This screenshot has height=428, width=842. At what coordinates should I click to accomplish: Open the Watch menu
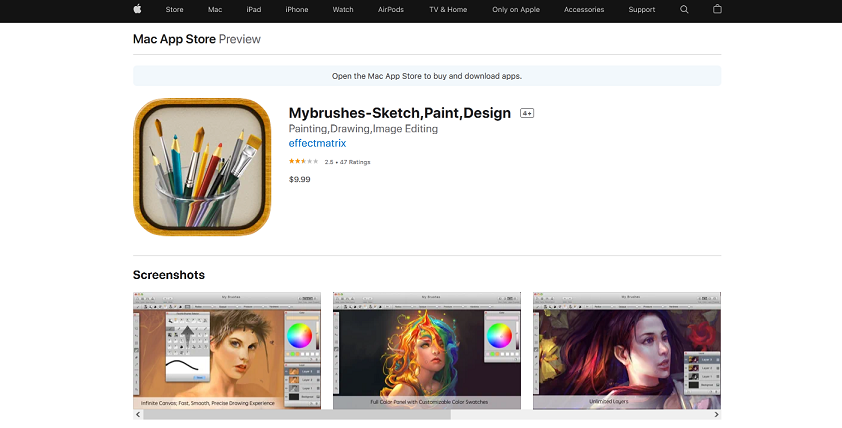343,10
